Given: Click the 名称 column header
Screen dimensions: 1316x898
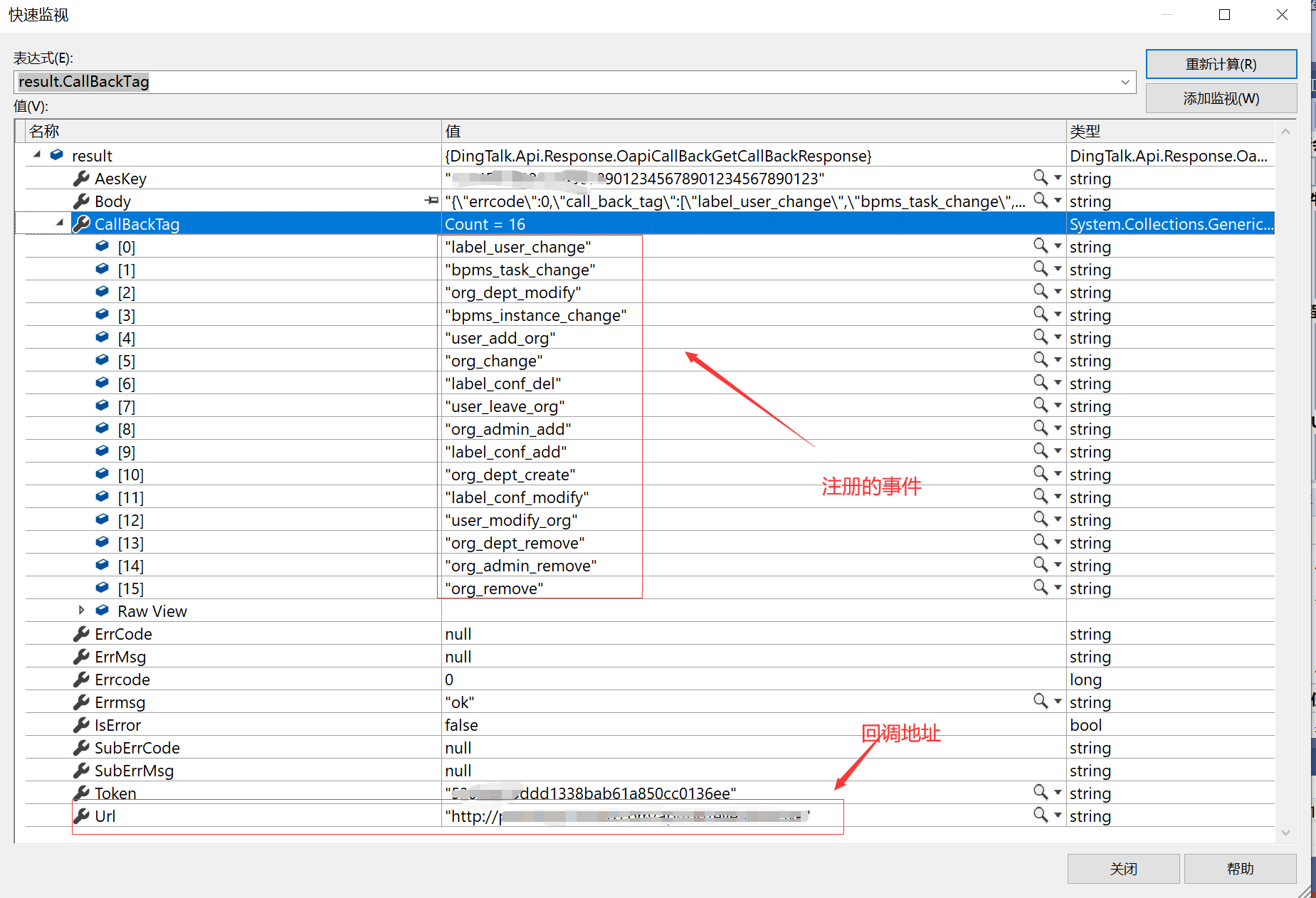Looking at the screenshot, I should click(x=233, y=131).
